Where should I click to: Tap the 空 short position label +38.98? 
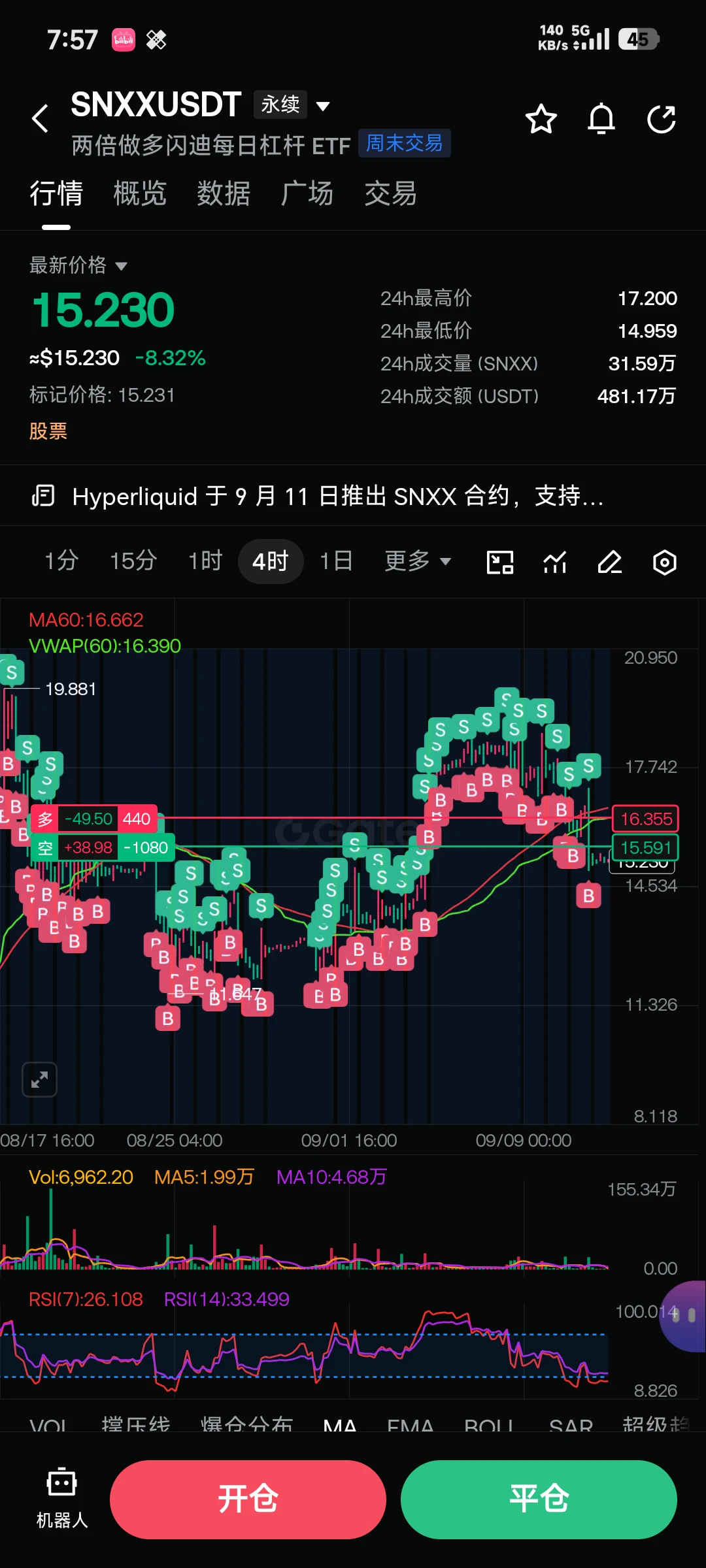point(103,847)
